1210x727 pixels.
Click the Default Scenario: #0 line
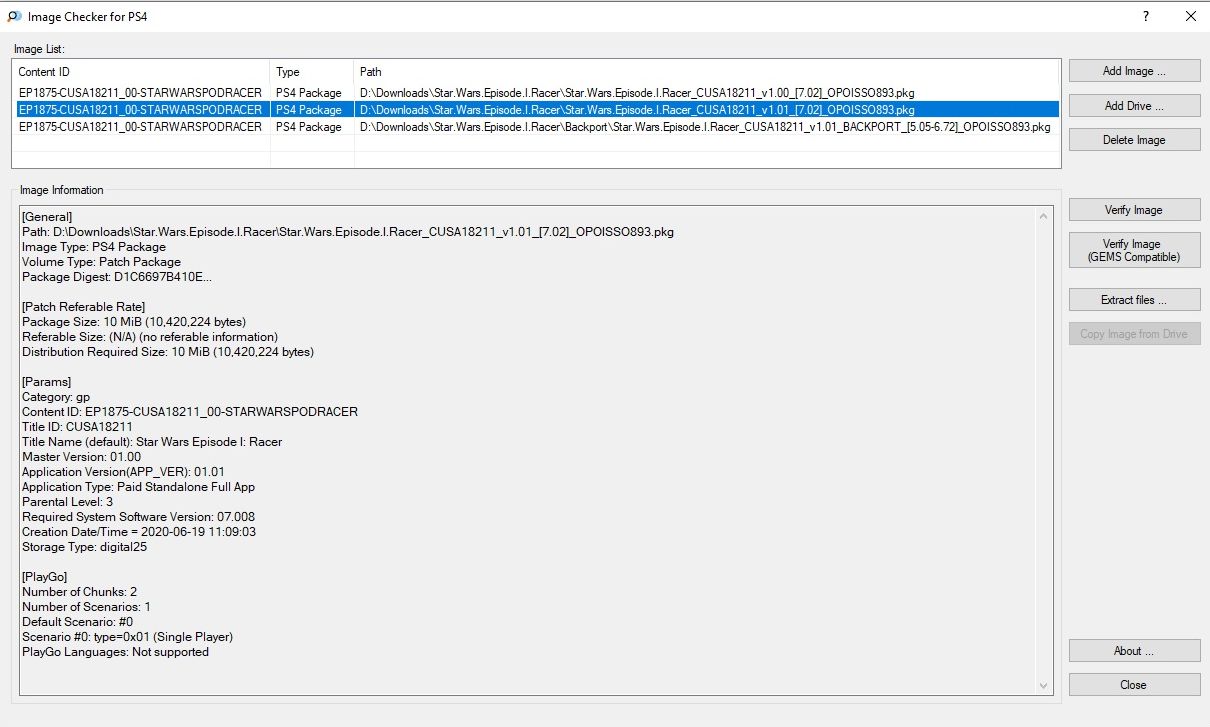coord(77,622)
